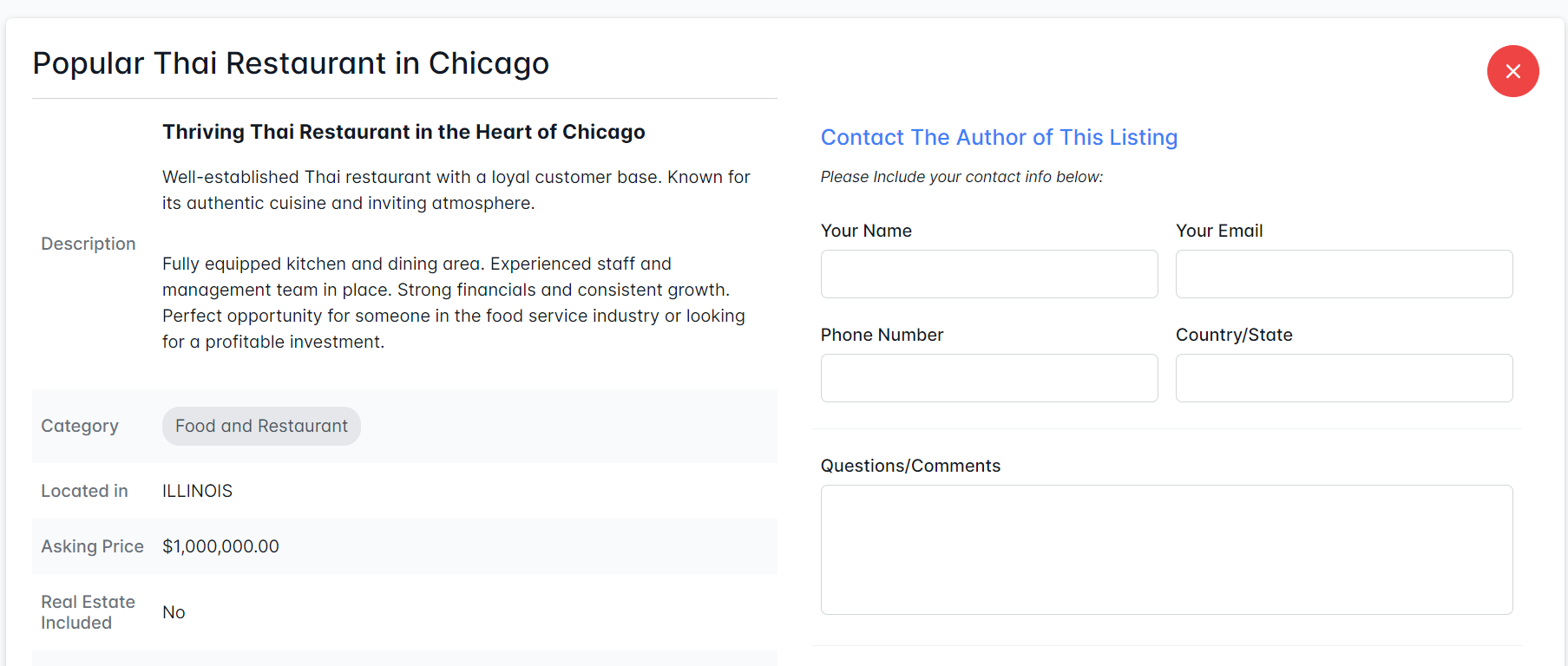Click into the Phone Number field
Viewport: 1568px width, 666px height.
(988, 378)
